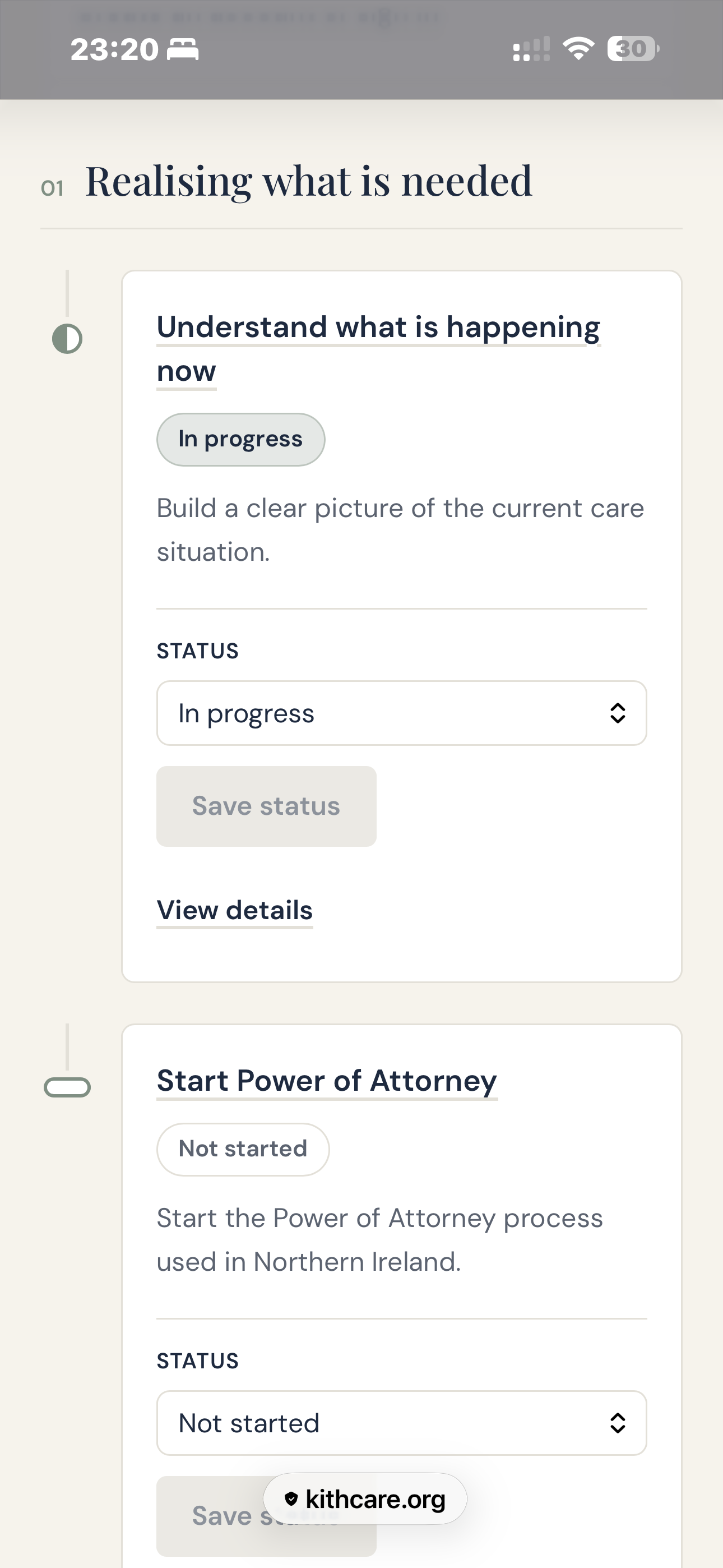The height and width of the screenshot is (1568, 723).
Task: Click the View details link
Action: (x=235, y=911)
